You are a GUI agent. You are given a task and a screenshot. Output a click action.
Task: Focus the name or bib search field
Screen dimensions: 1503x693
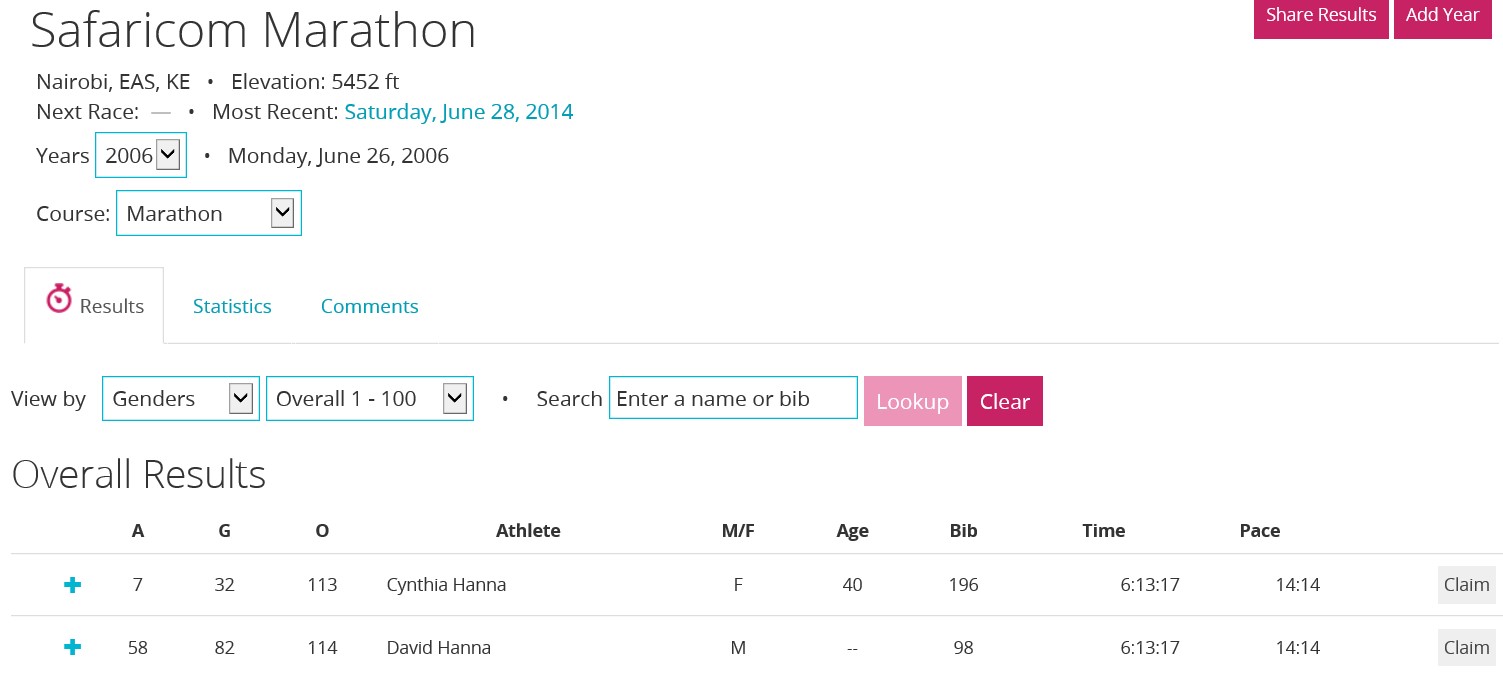(x=733, y=399)
